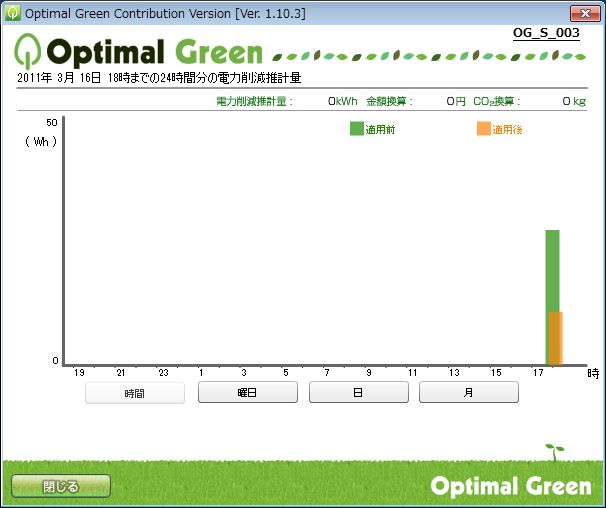Click the OG_S_003 link
606x508 pixels.
(x=546, y=33)
